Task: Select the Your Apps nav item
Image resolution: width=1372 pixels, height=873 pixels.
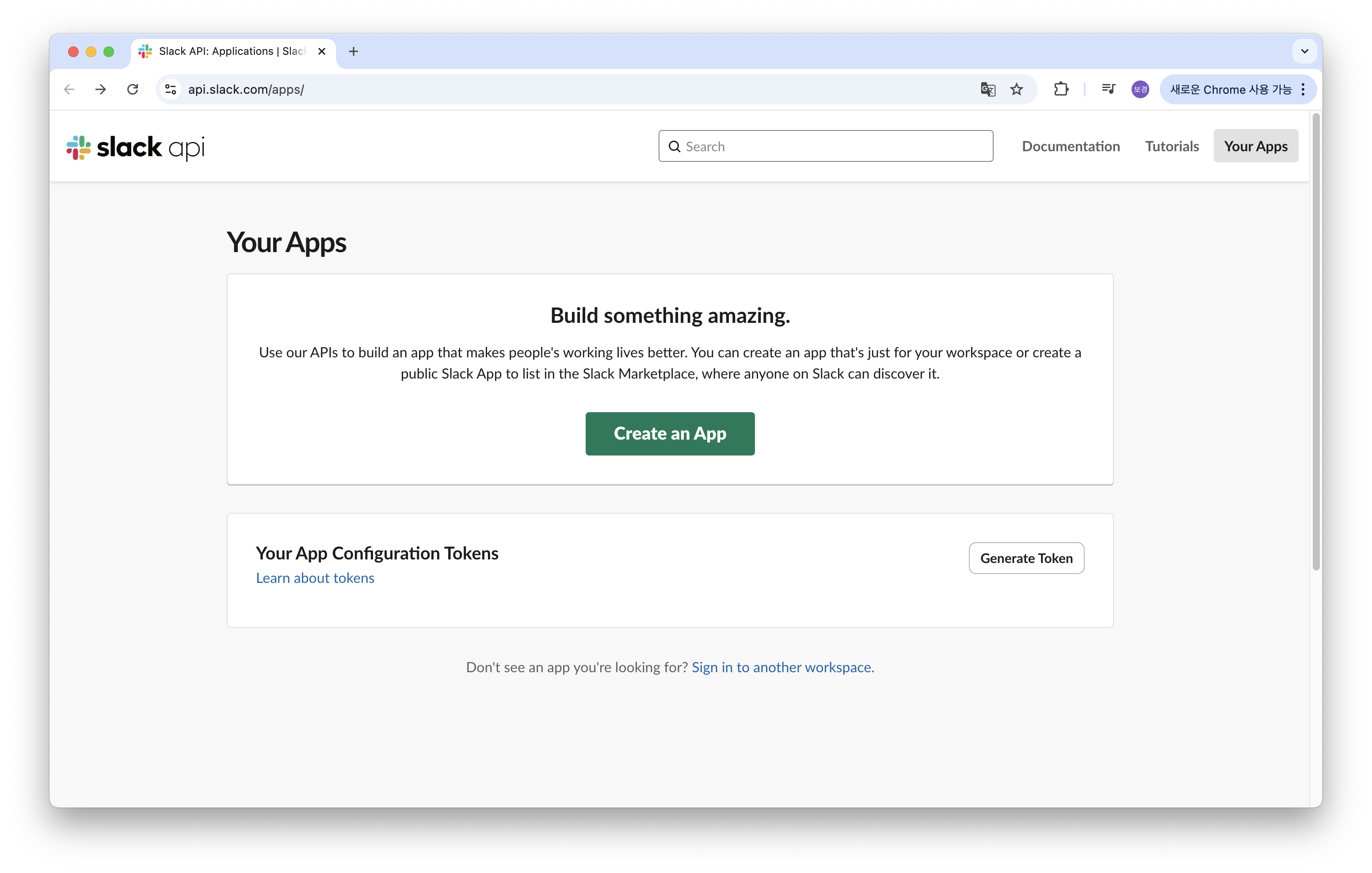Action: click(x=1255, y=146)
